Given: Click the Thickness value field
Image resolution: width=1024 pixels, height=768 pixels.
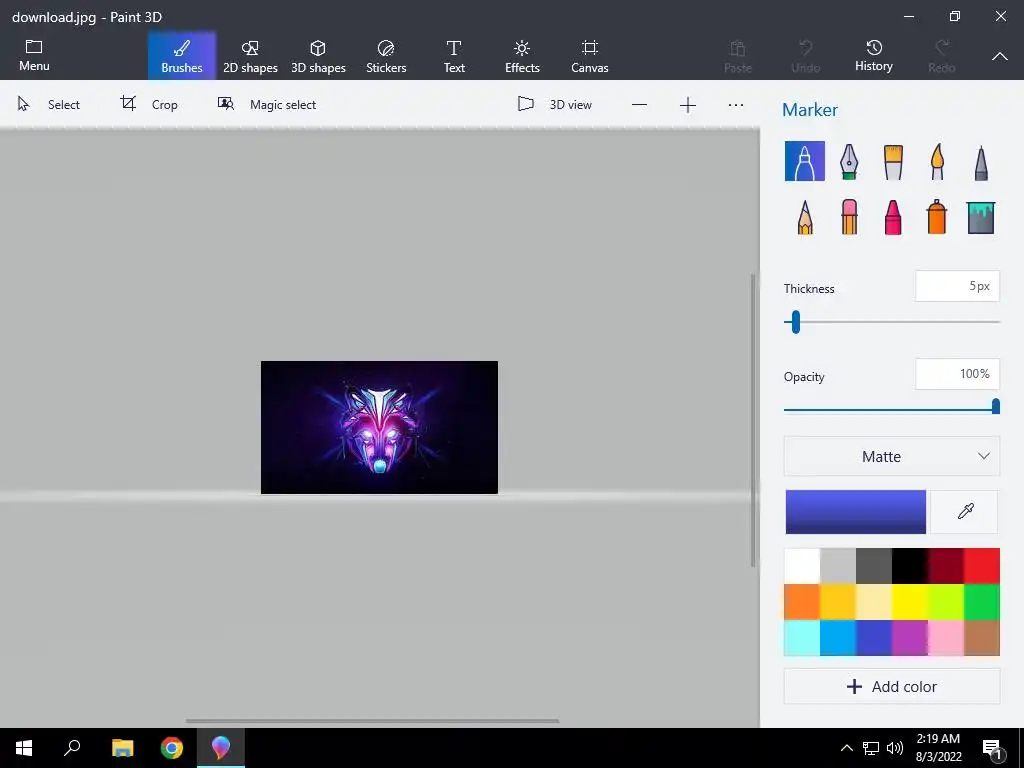Looking at the screenshot, I should pos(957,286).
